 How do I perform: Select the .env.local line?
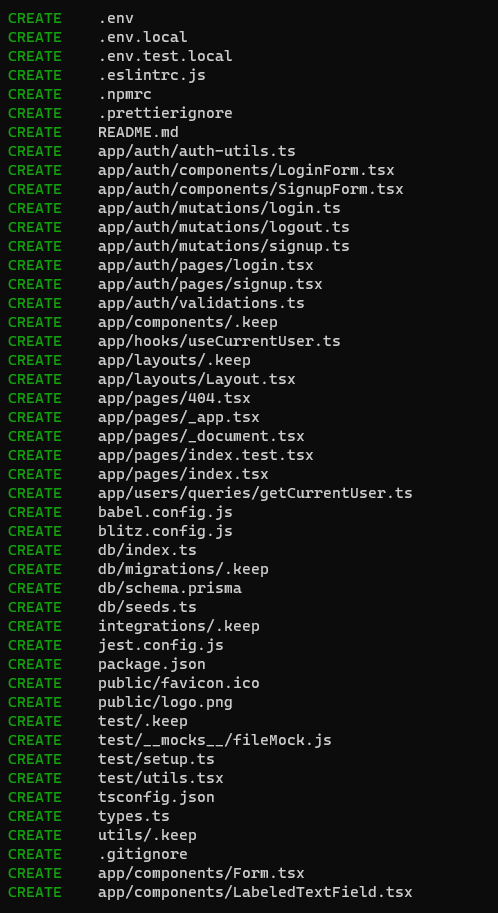143,37
